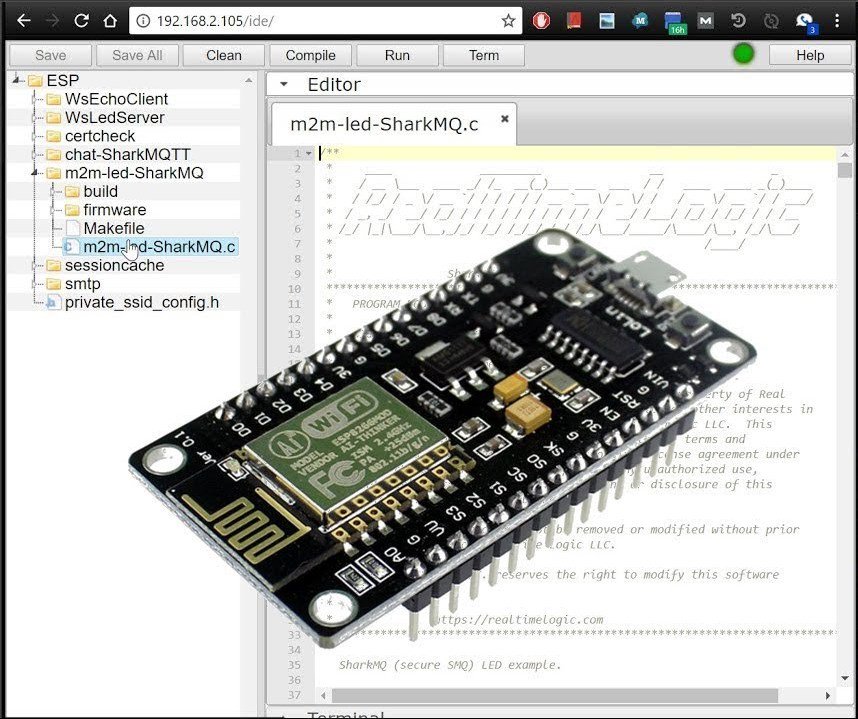Close the m2m-led-SharkMQ.c tab
The width and height of the screenshot is (858, 719).
[505, 118]
